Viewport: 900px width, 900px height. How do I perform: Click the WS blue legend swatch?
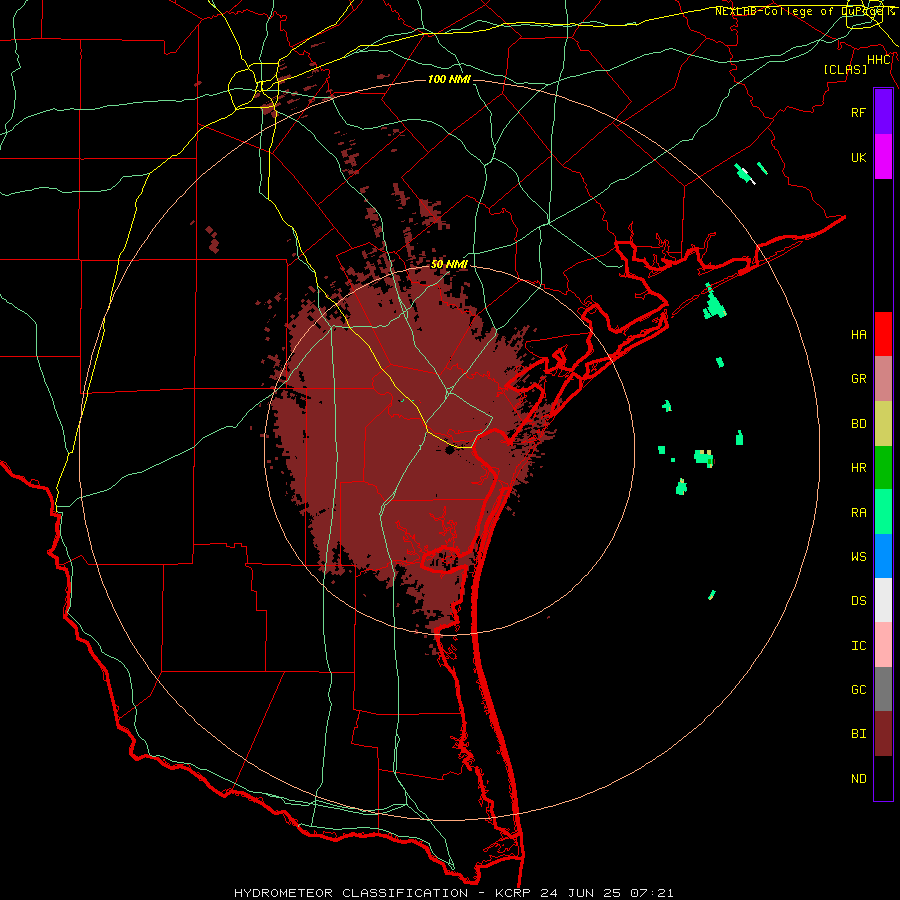pos(883,556)
